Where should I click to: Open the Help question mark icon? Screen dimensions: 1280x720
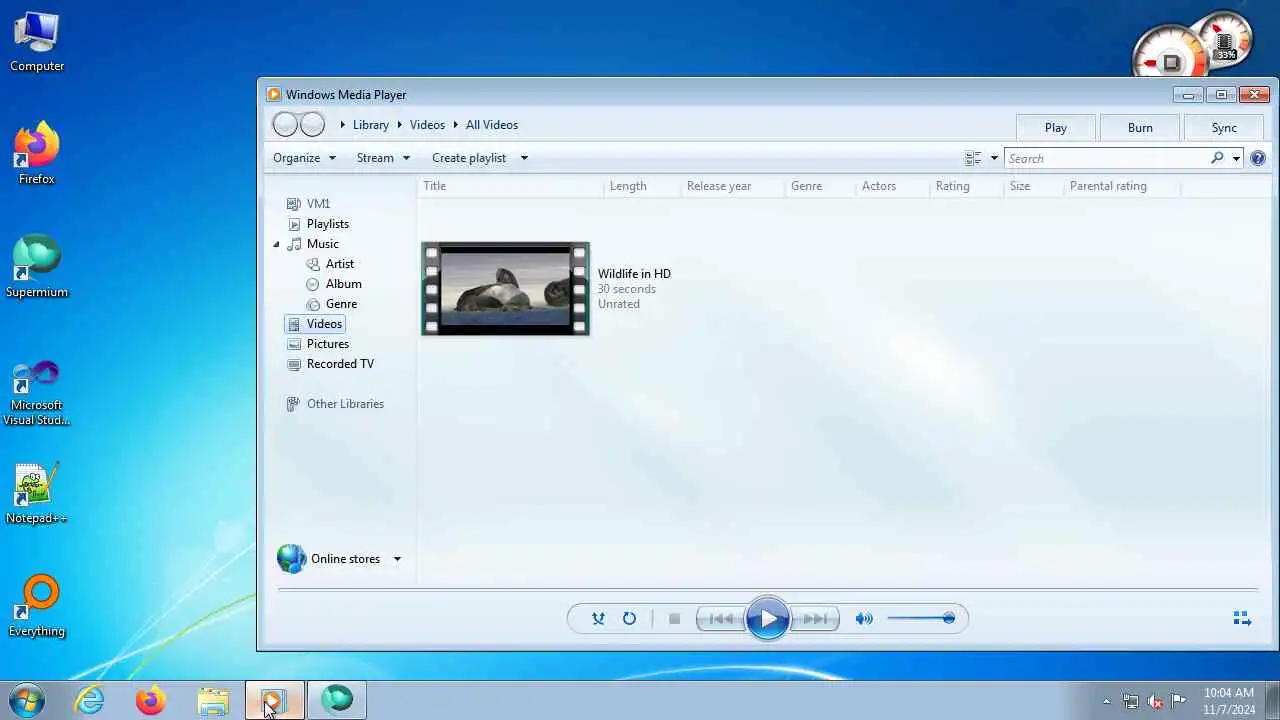pyautogui.click(x=1258, y=158)
